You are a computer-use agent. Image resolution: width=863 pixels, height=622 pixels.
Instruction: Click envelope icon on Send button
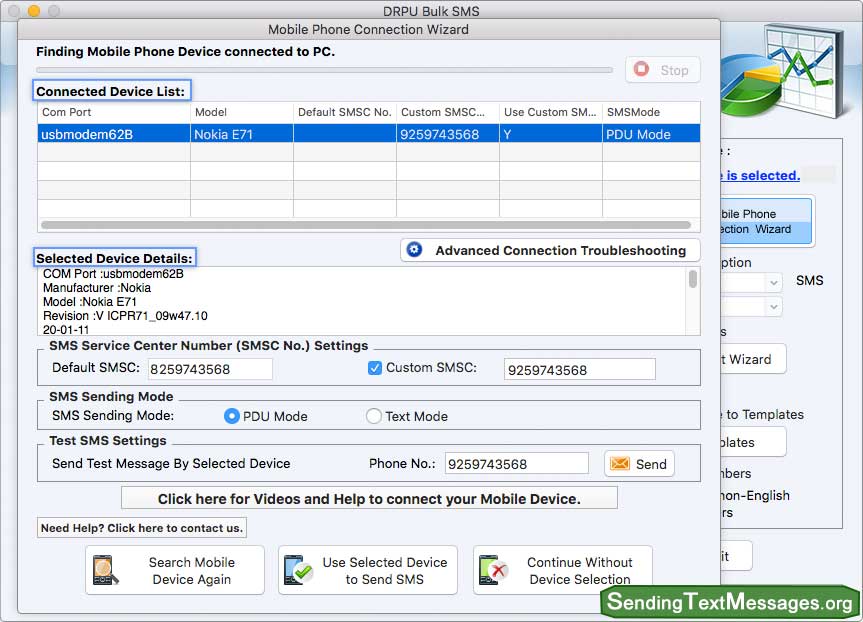click(x=620, y=463)
